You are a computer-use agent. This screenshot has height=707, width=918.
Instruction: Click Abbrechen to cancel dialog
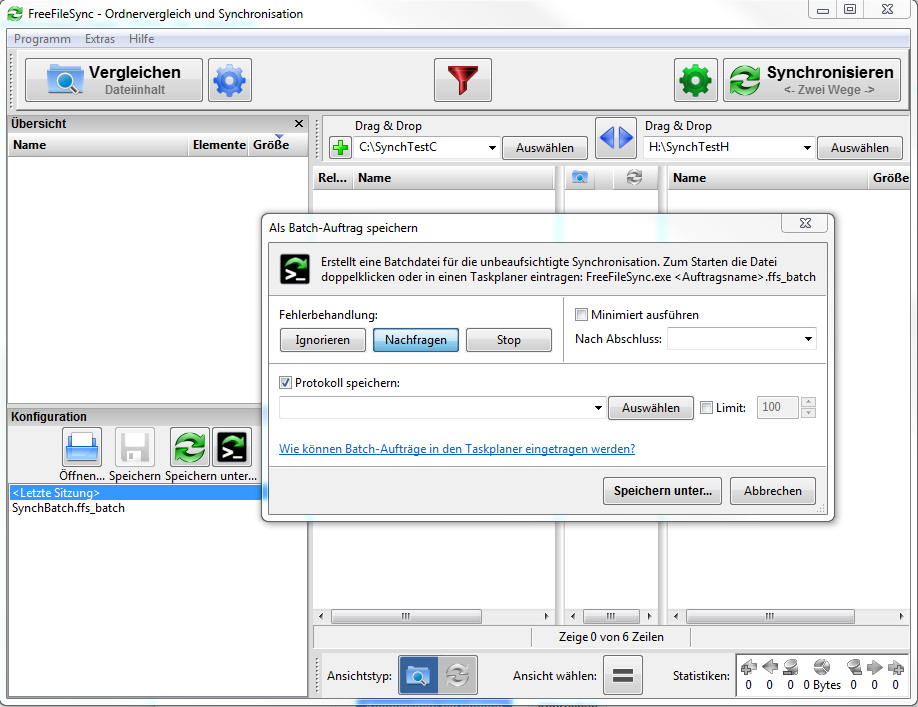point(773,491)
